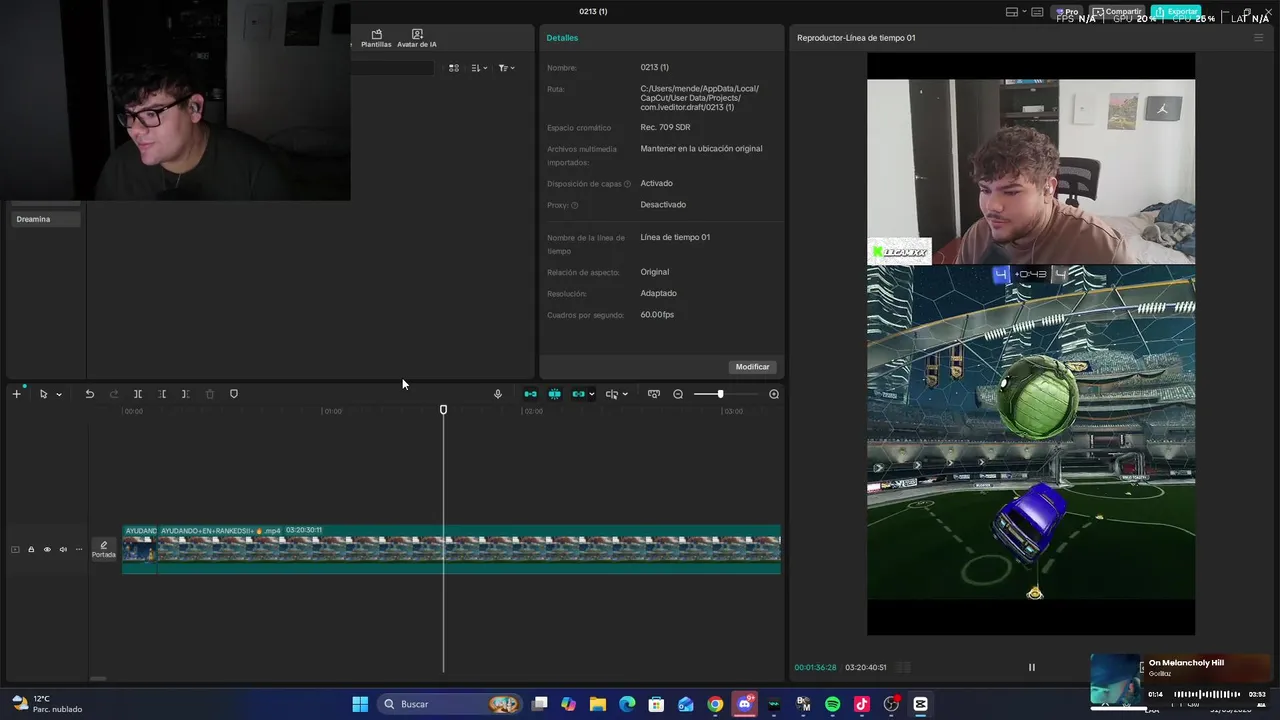Click the Proxy info help icon
Image resolution: width=1280 pixels, height=720 pixels.
(x=575, y=206)
